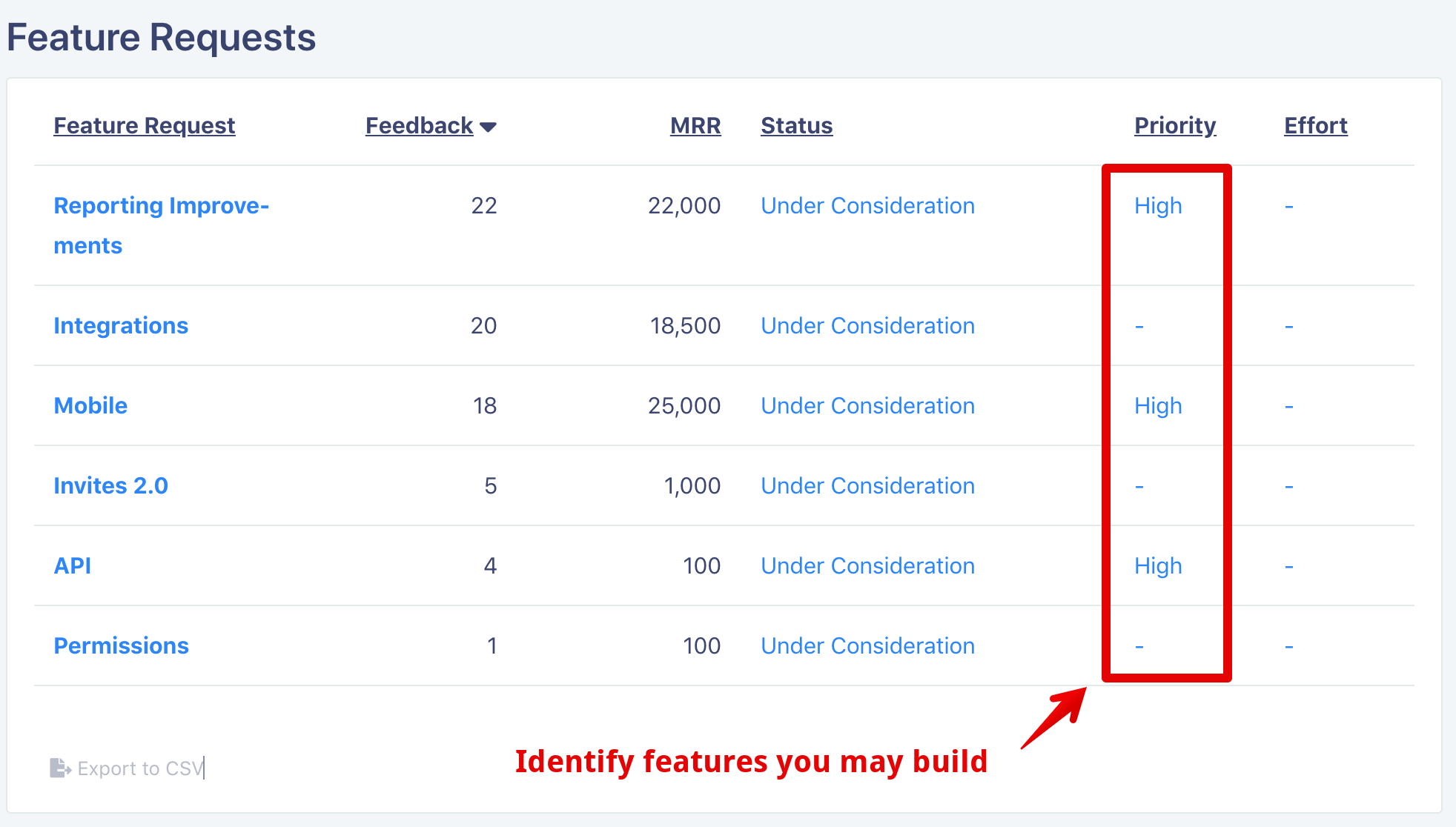
Task: Click the Feedback sort arrow
Action: 488,127
